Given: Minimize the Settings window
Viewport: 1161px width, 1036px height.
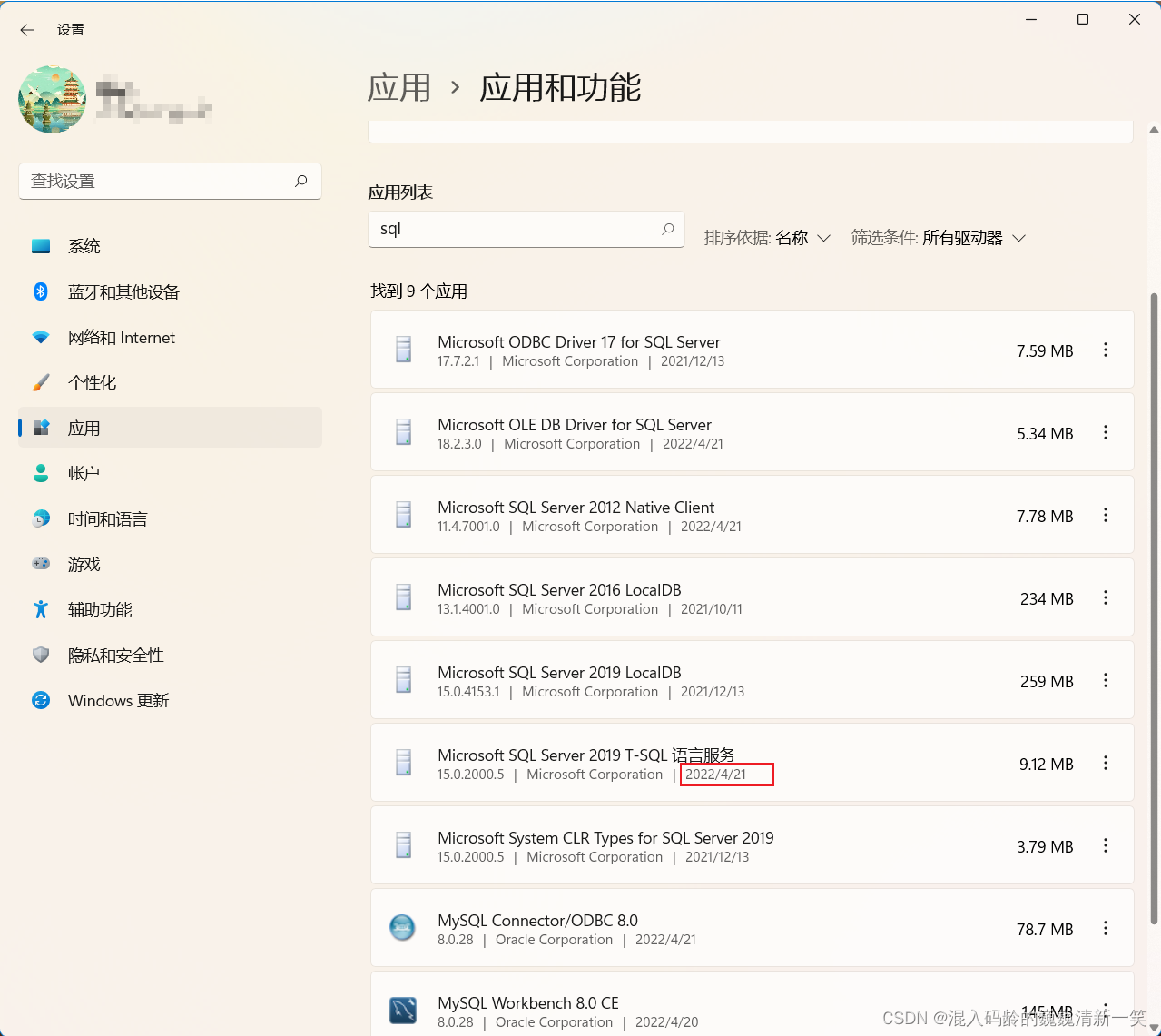Looking at the screenshot, I should point(1031,19).
